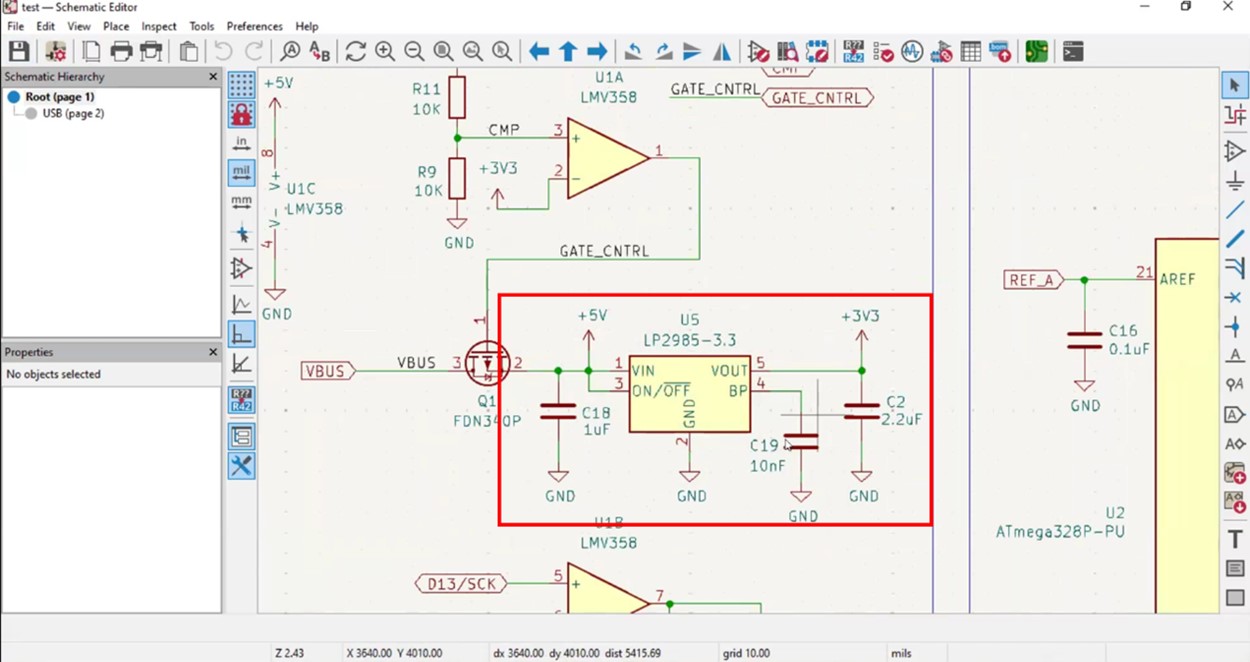Switch units to inches
Screen dimensions: 1250x662
tap(240, 142)
